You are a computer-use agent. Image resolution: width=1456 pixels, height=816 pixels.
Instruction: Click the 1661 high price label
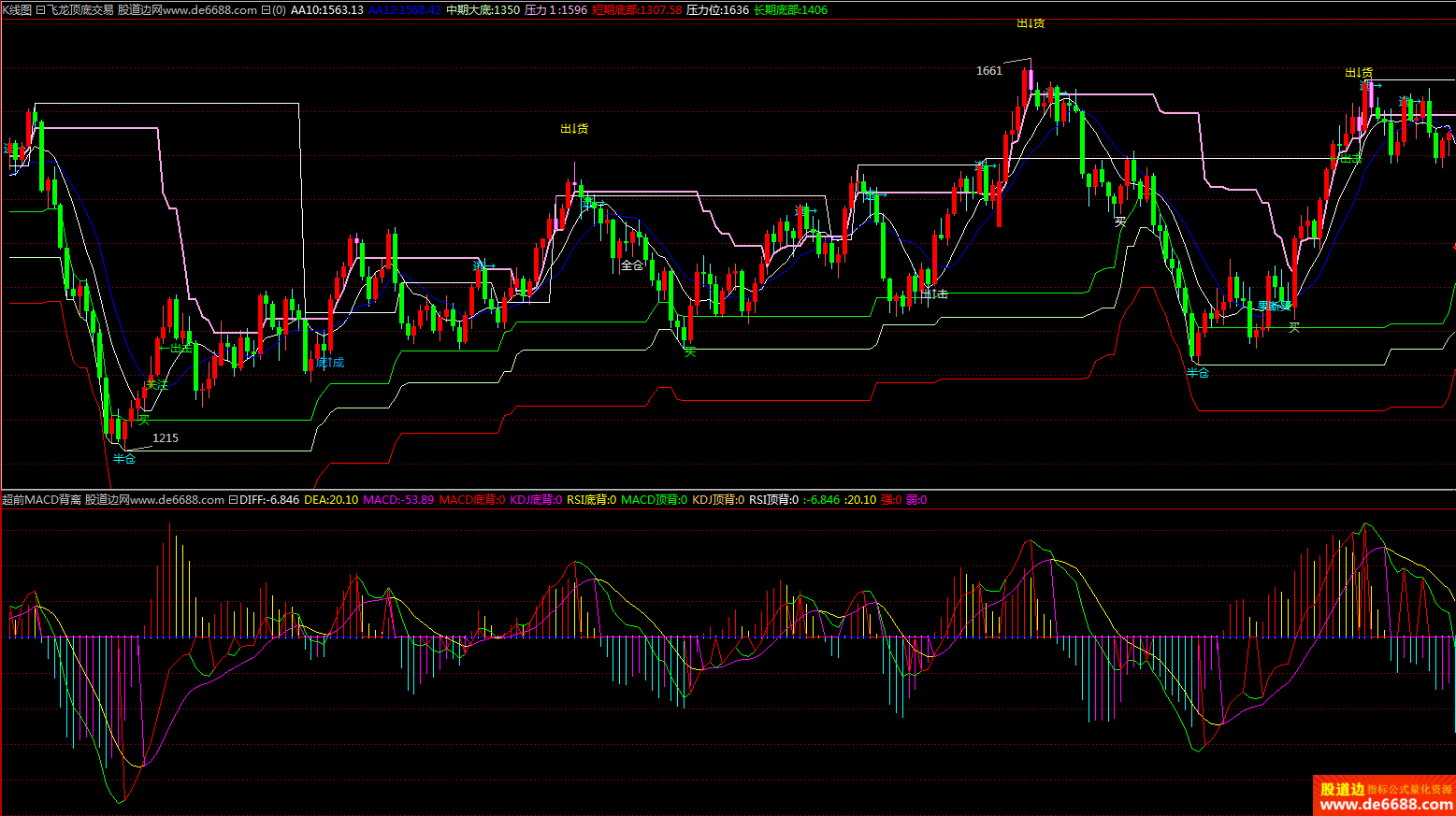click(x=988, y=71)
